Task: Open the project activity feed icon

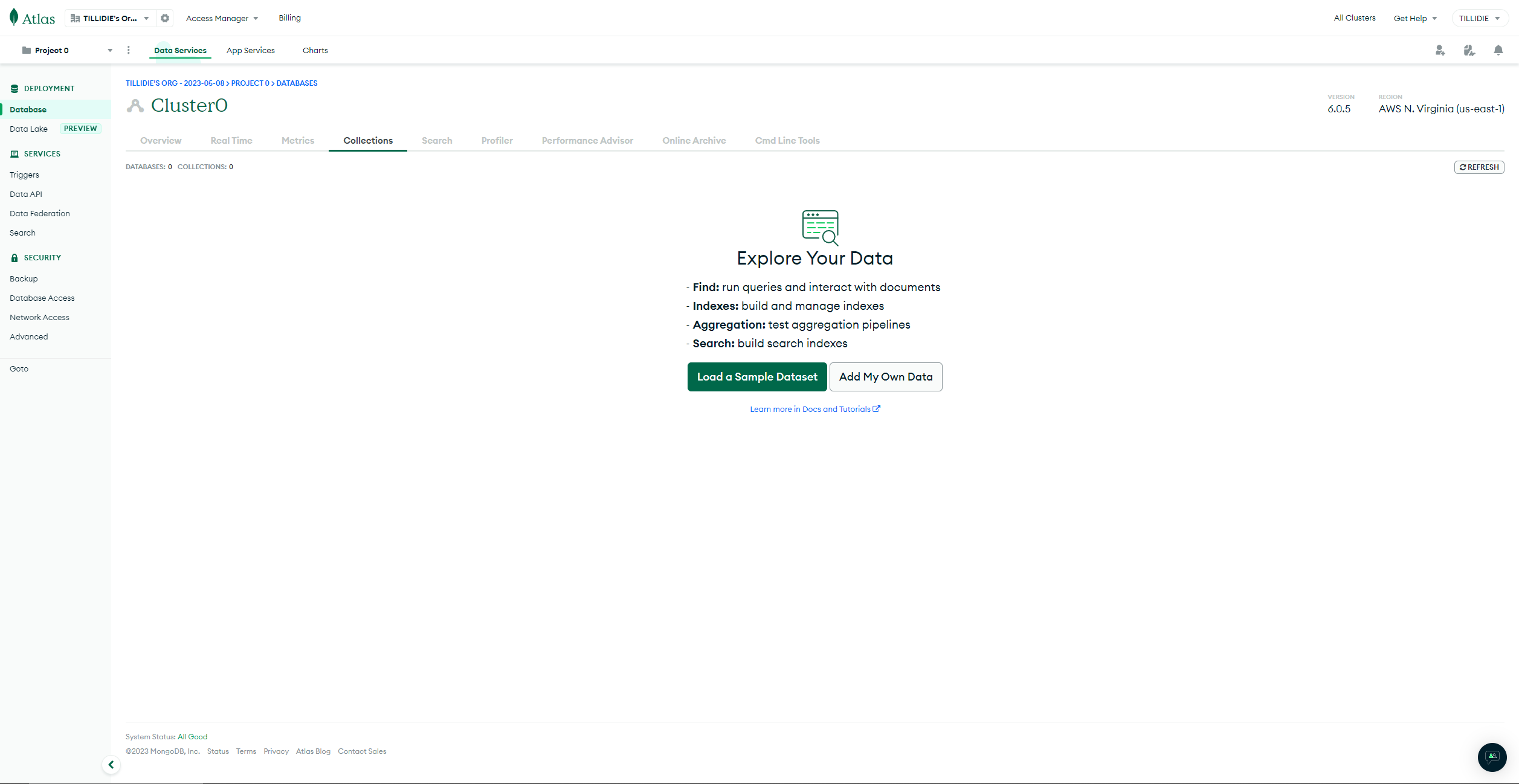Action: (1469, 50)
